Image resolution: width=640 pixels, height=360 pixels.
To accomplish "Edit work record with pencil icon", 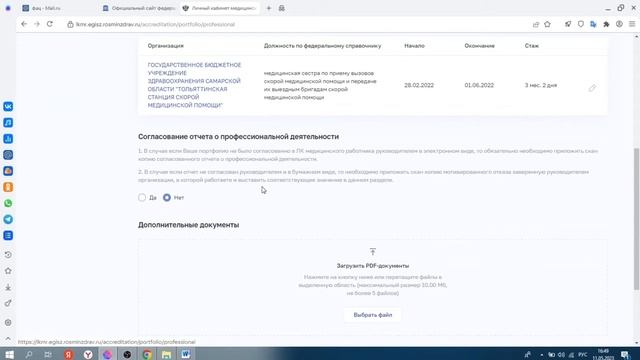I will (592, 88).
